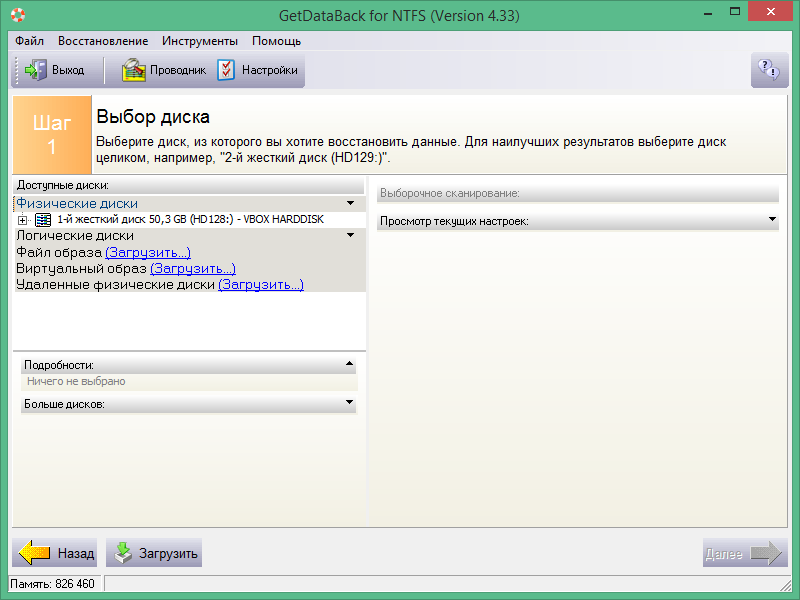Click Загрузить link for Виртуальный образ

tap(193, 268)
